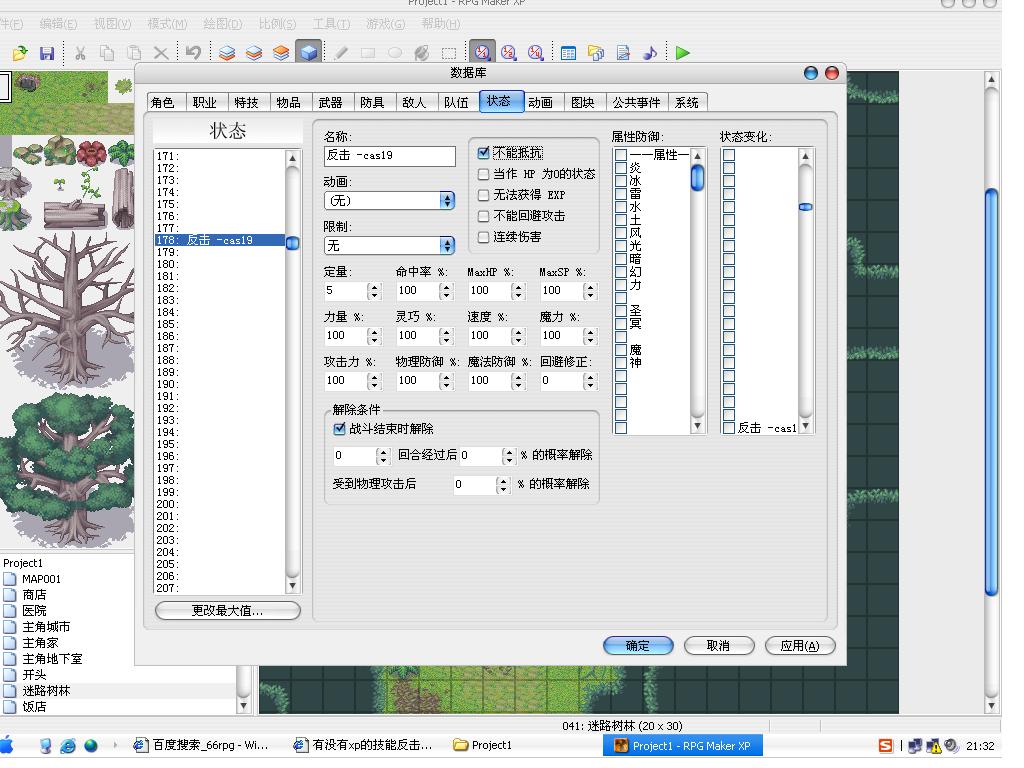
Task: Open 百度搜索_66rpg taskbar window
Action: 201,745
